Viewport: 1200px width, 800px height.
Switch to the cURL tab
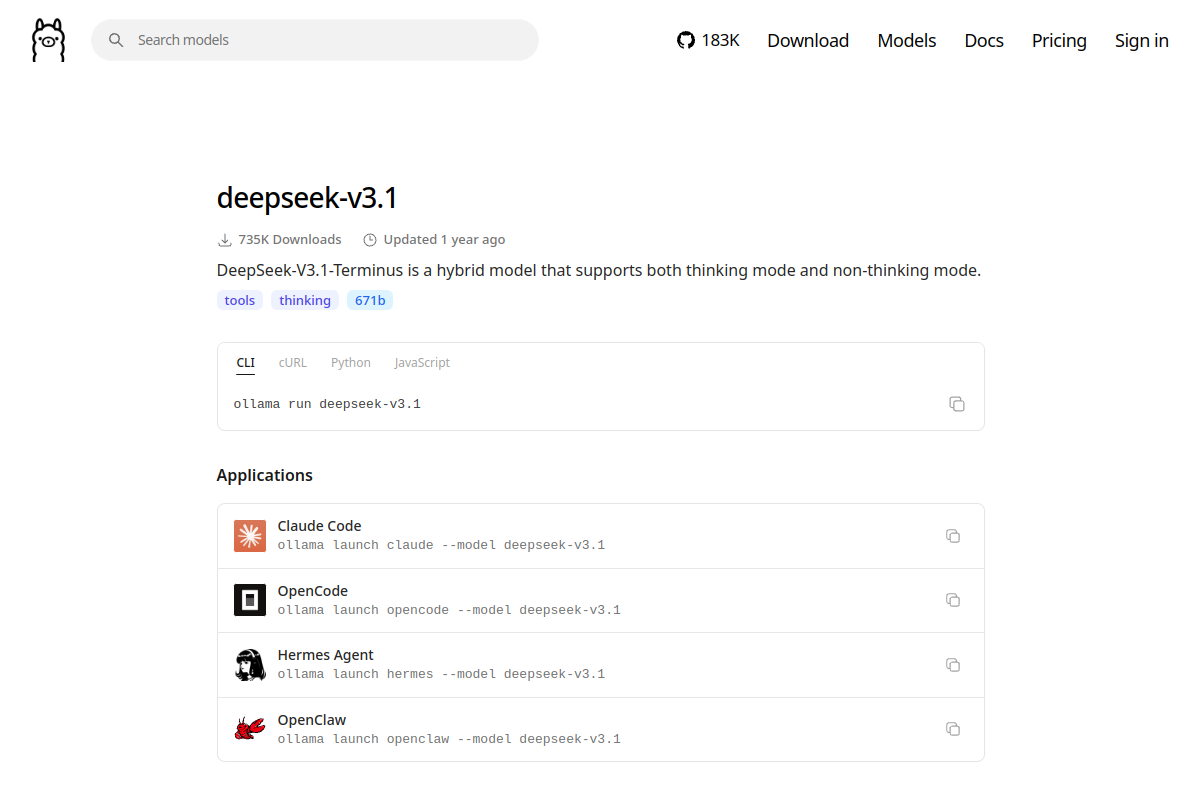[x=293, y=363]
